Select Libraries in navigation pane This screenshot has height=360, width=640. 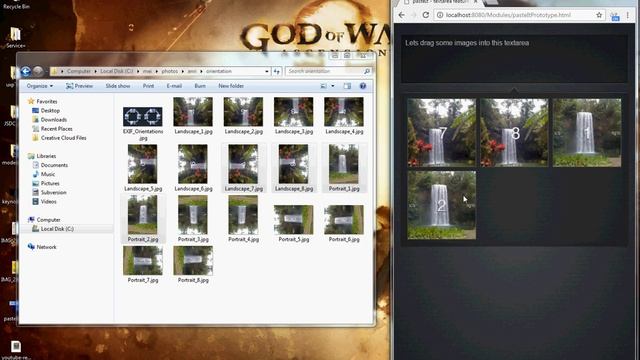42,156
